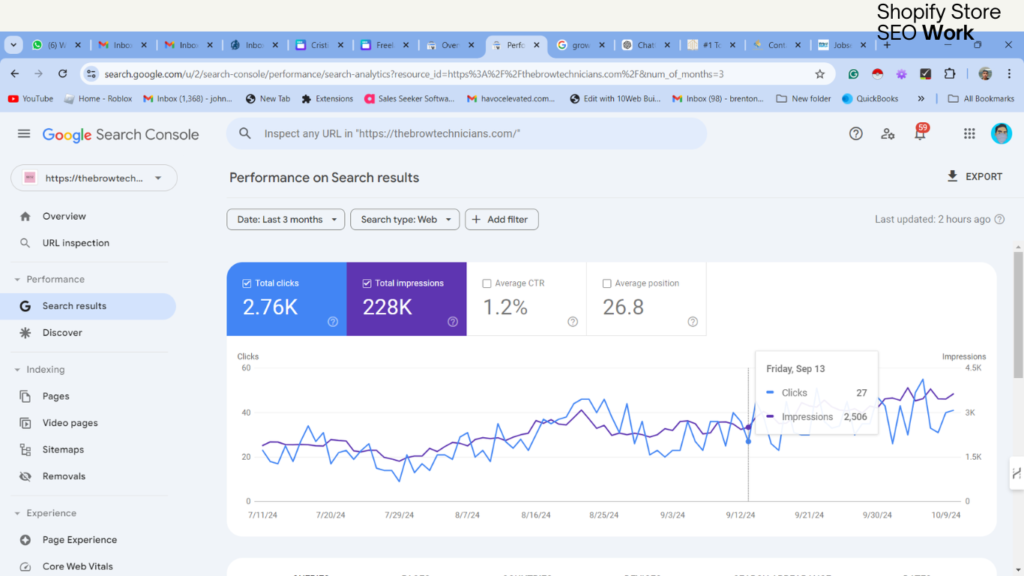
Task: Close the active Performance browser tab
Action: pos(537,45)
